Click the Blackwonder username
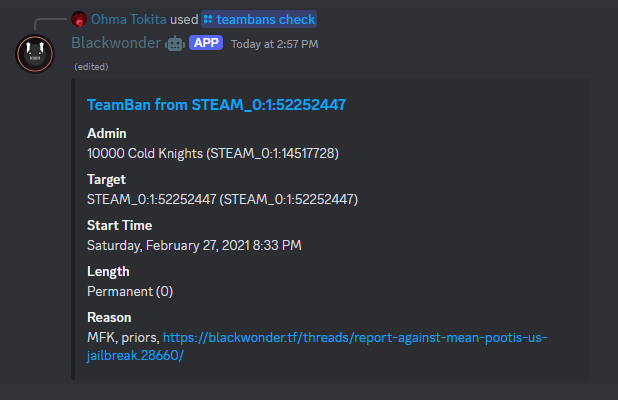Screen dimensions: 618x400 click(x=116, y=43)
